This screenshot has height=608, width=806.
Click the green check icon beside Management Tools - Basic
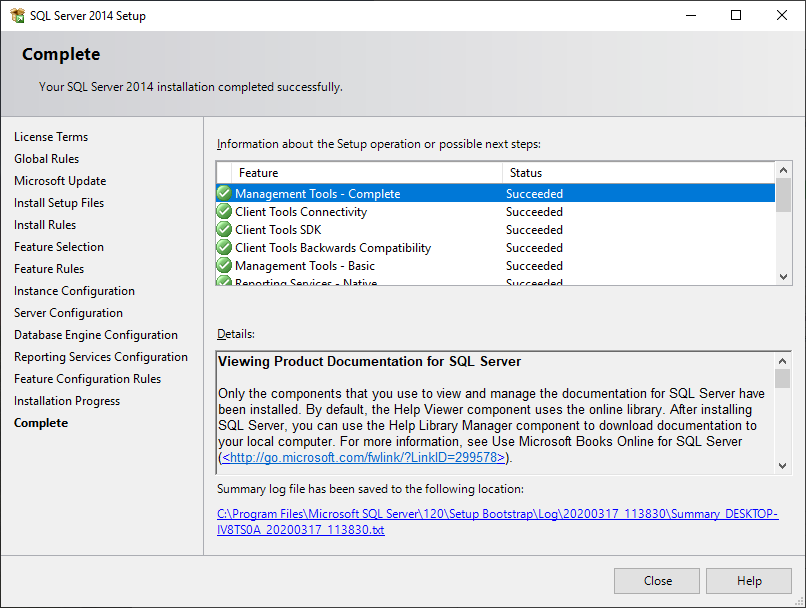point(224,265)
